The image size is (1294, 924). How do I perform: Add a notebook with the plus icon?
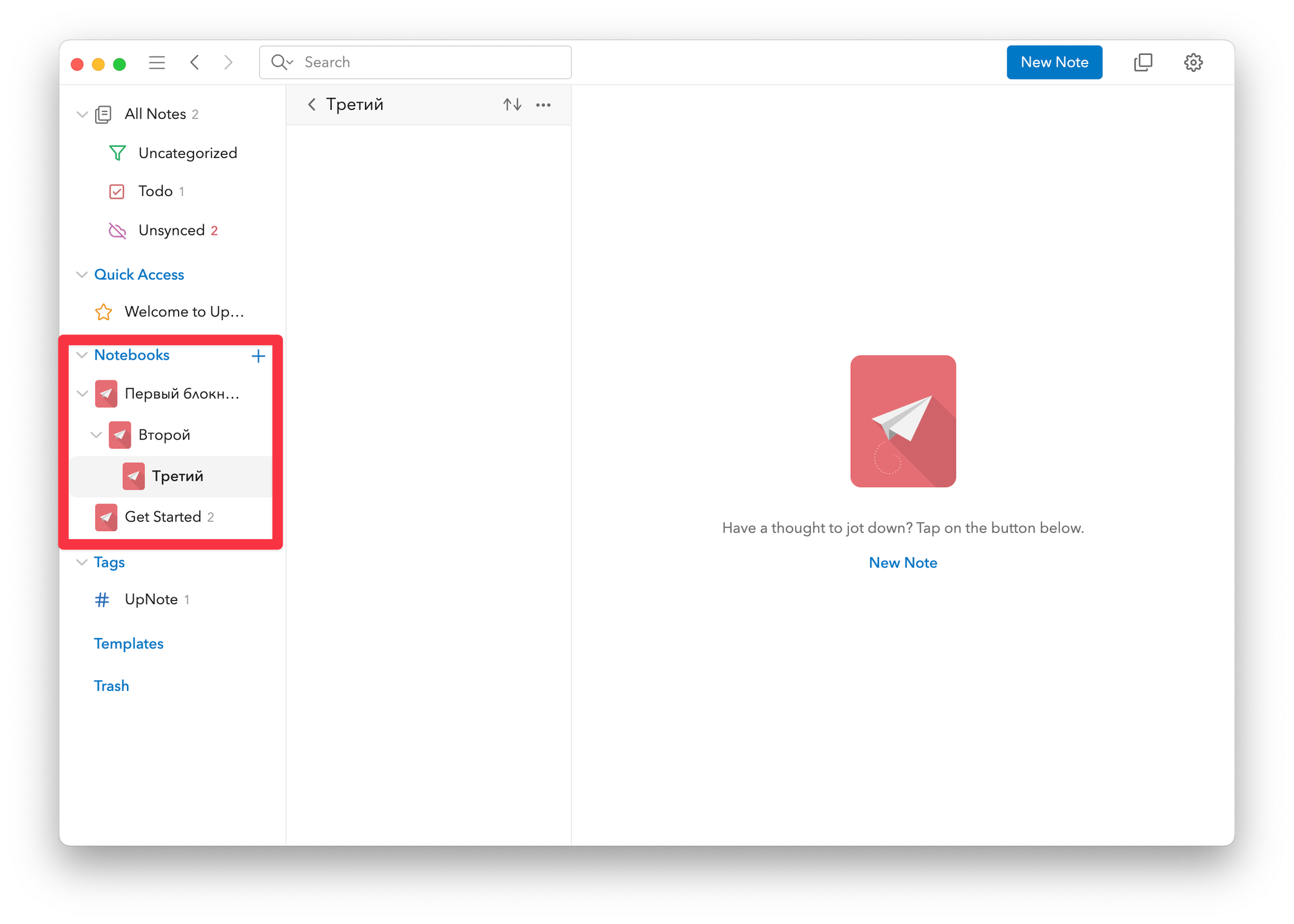pyautogui.click(x=258, y=356)
